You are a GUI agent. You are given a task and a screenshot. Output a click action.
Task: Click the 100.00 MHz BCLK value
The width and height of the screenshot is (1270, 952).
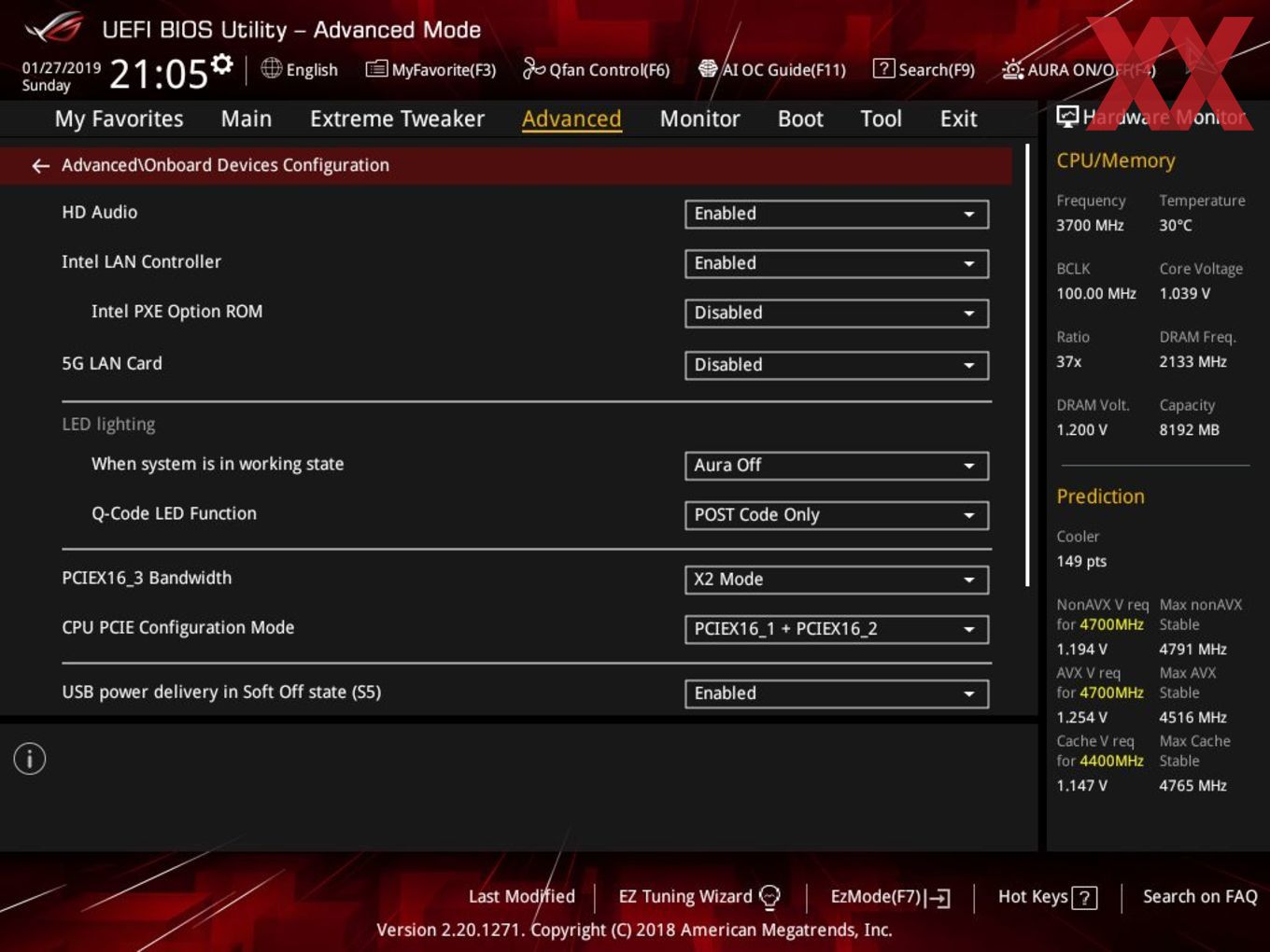[x=1096, y=293]
